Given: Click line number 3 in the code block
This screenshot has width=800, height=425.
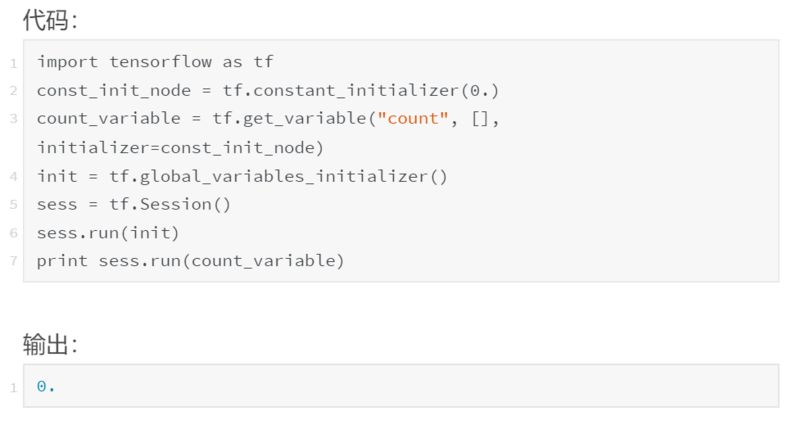Looking at the screenshot, I should coord(14,119).
